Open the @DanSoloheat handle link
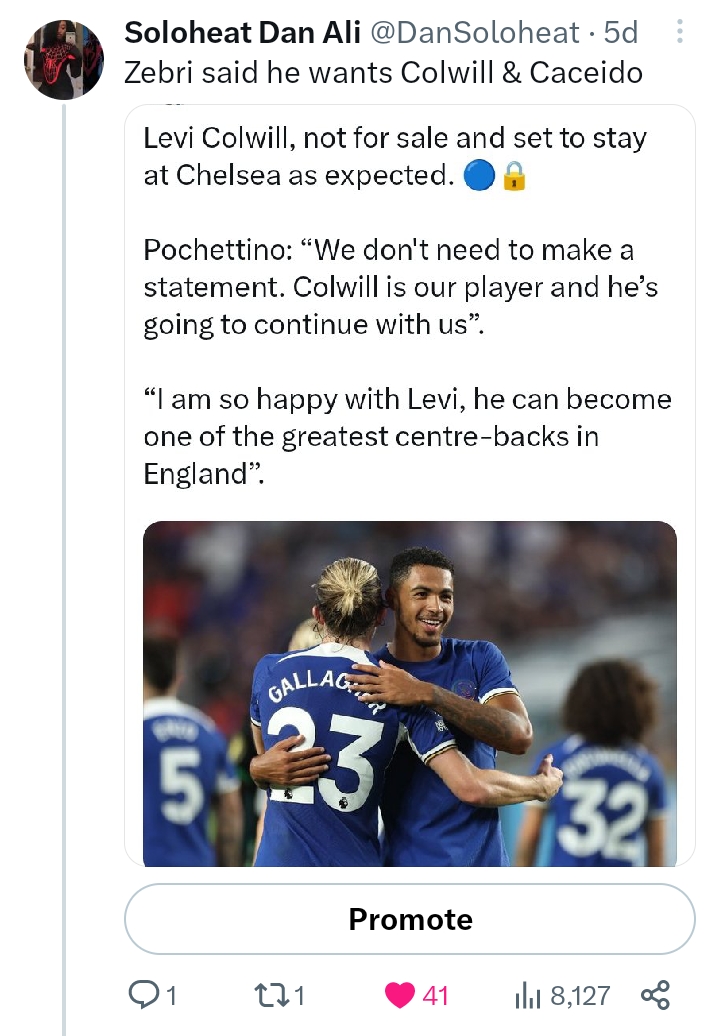720x1036 pixels. 475,32
